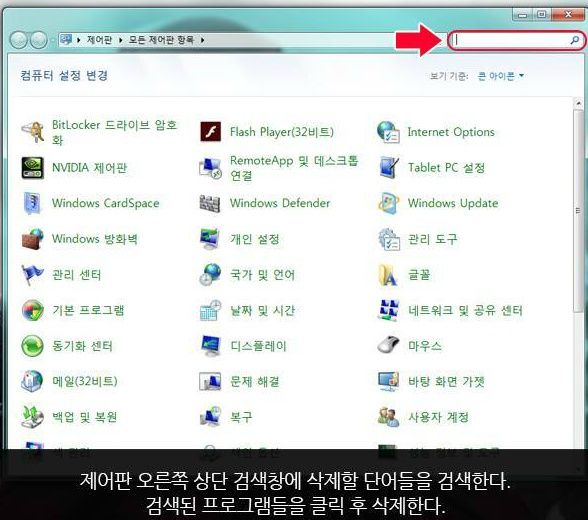Open the 복구 icon
The height and width of the screenshot is (520, 588).
click(x=210, y=417)
